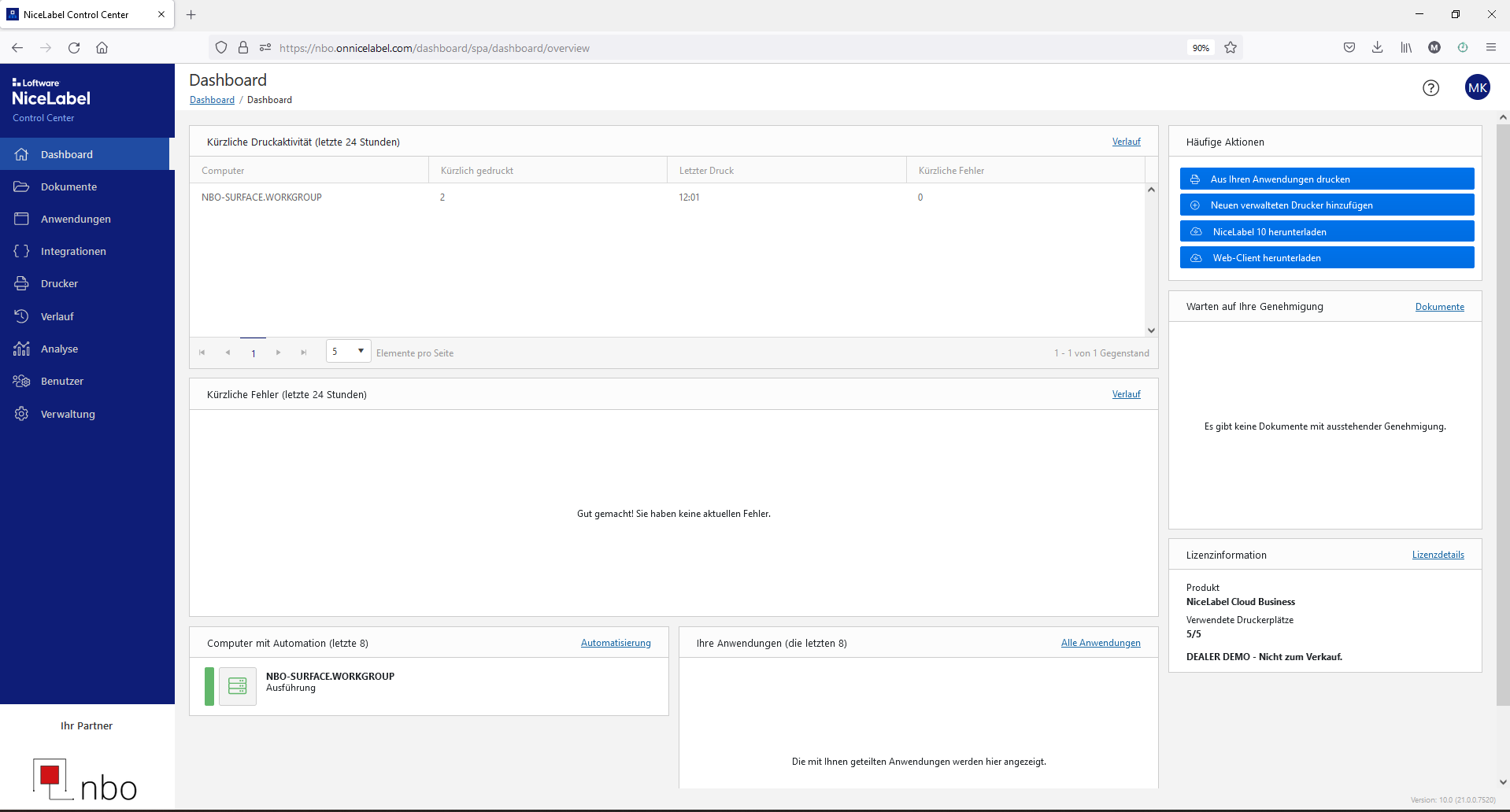The width and height of the screenshot is (1510, 812).
Task: Open the Alle Anwendungen link
Action: point(1100,643)
